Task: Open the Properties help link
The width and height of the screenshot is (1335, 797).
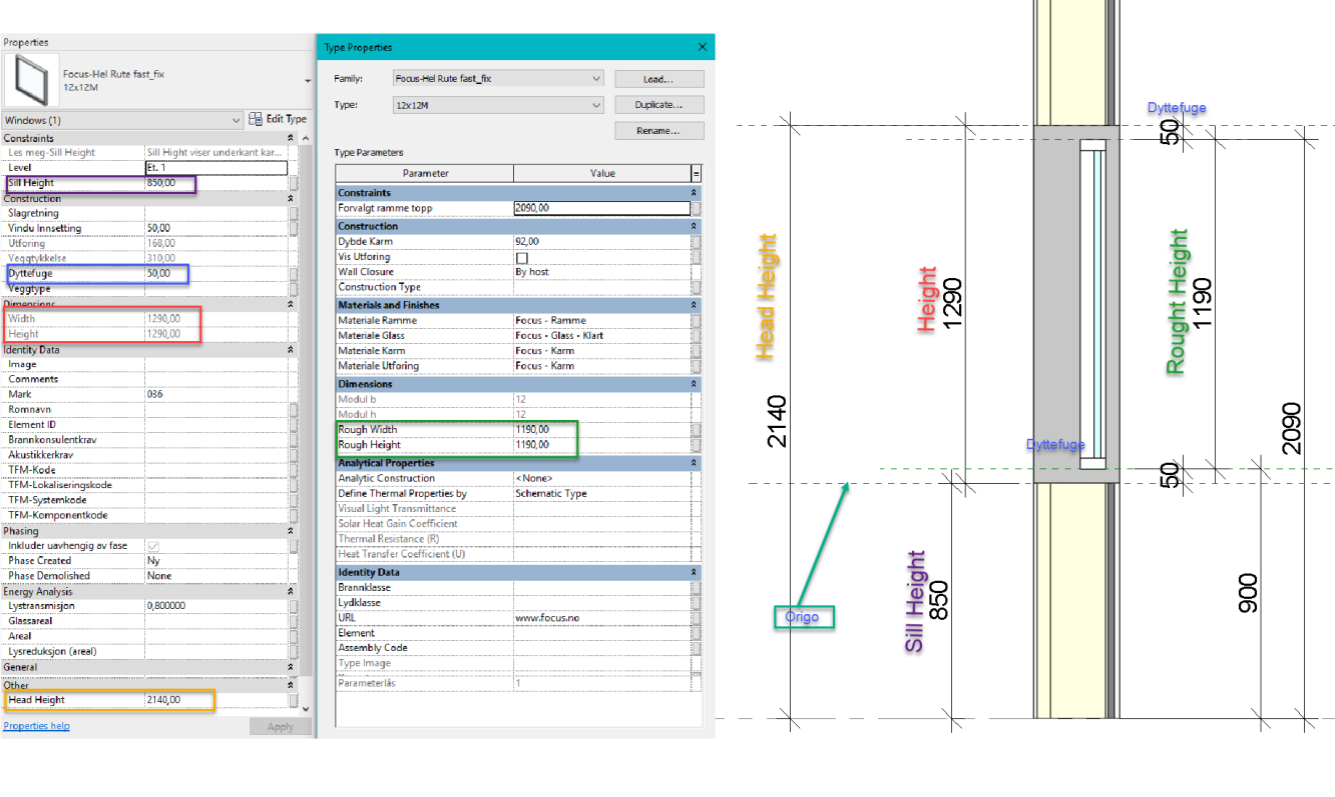Action: [x=37, y=726]
